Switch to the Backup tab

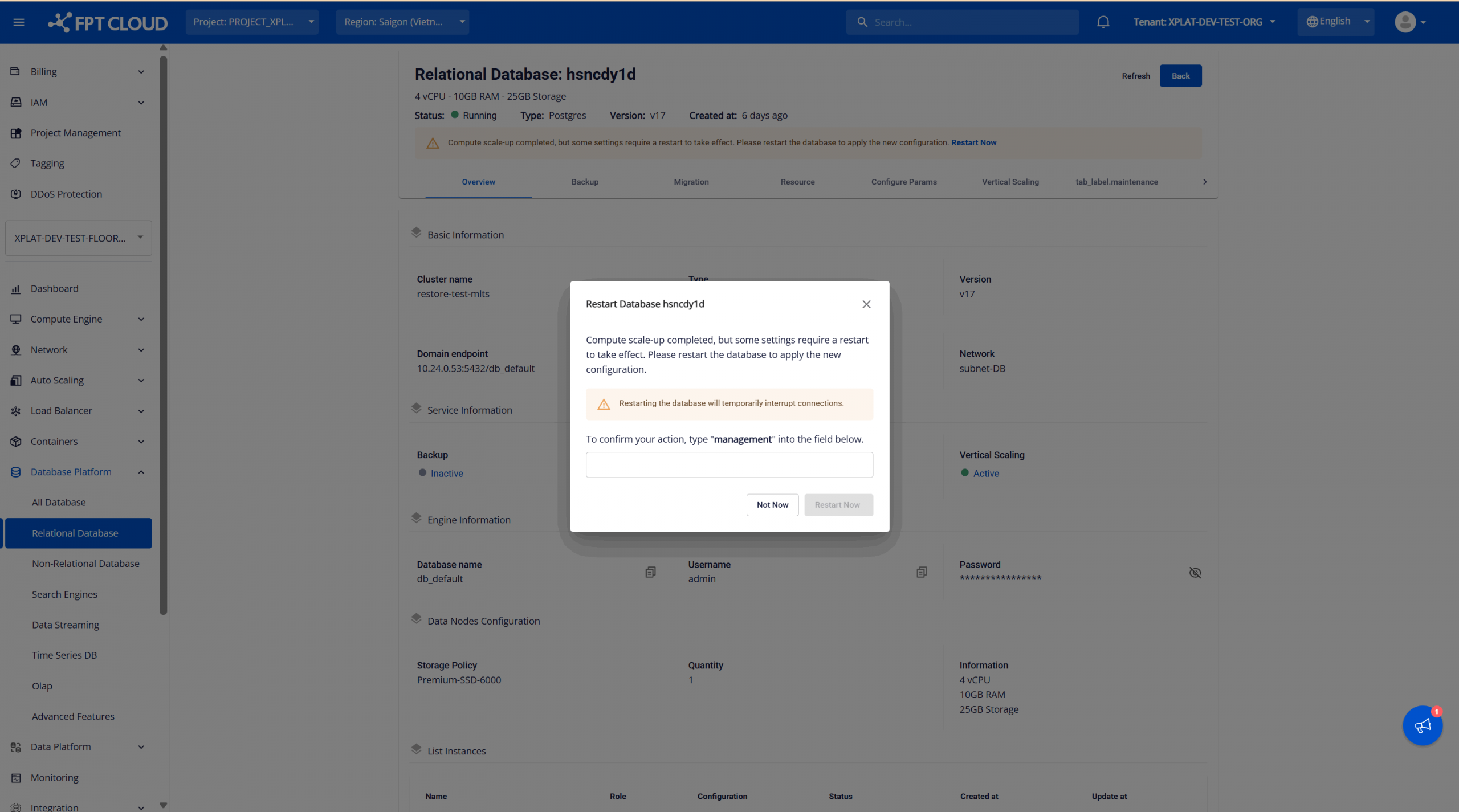point(585,182)
